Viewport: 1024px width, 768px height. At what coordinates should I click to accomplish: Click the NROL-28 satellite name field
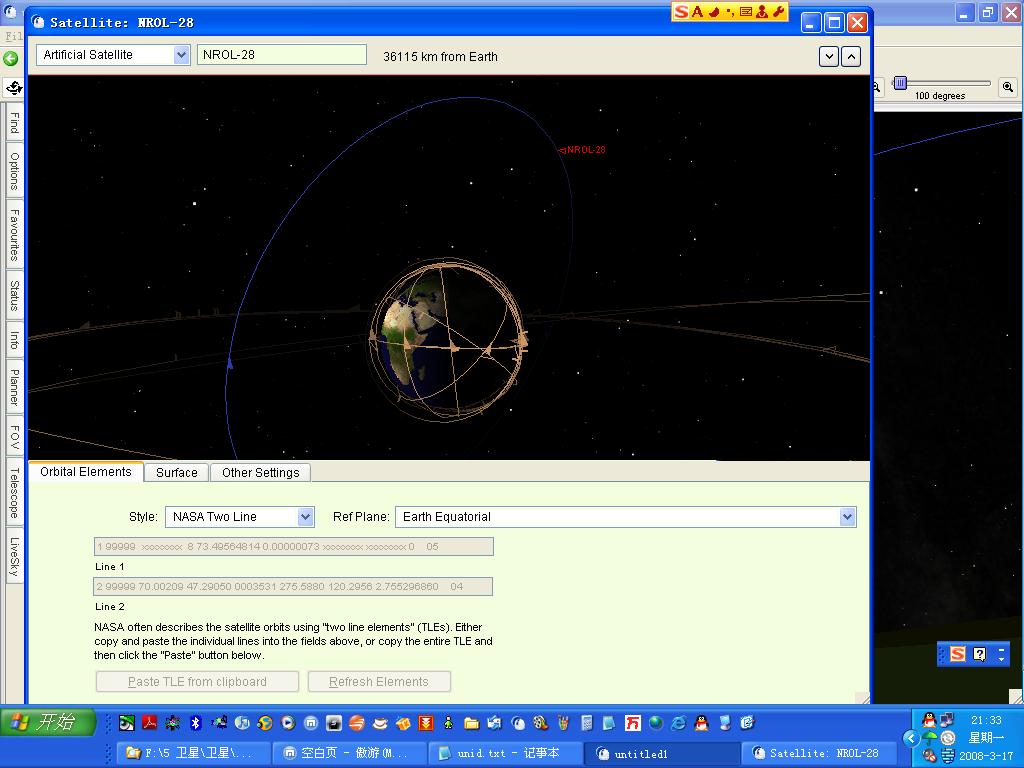coord(281,55)
